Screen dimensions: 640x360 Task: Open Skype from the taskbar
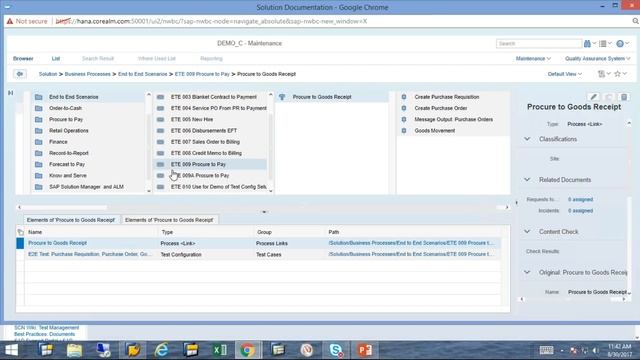[x=336, y=350]
